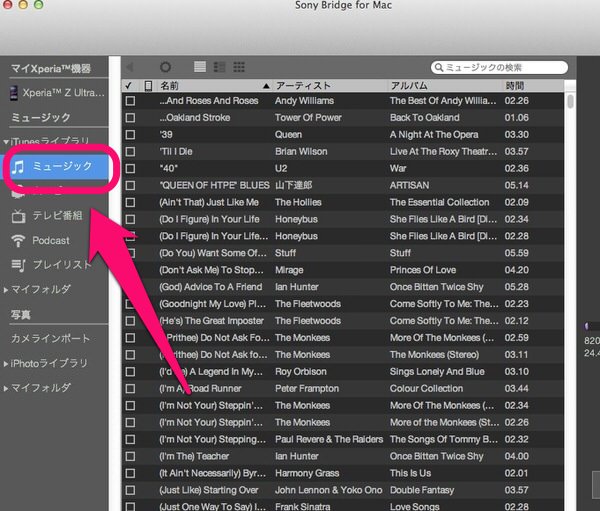Click the magnifier icon in search field
This screenshot has width=600, height=511.
439,67
